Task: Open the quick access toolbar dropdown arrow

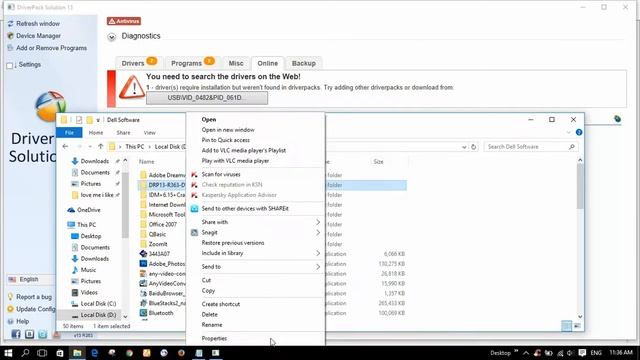Action: click(98, 120)
